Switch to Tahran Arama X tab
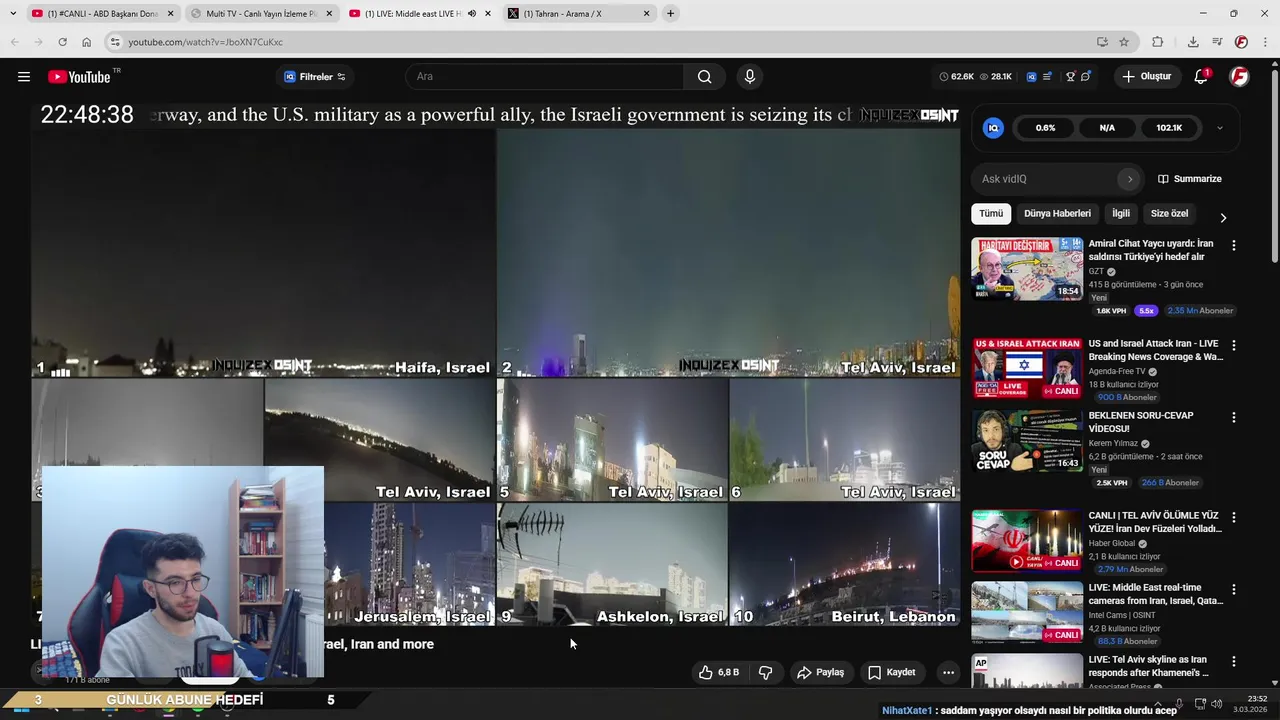 579,14
